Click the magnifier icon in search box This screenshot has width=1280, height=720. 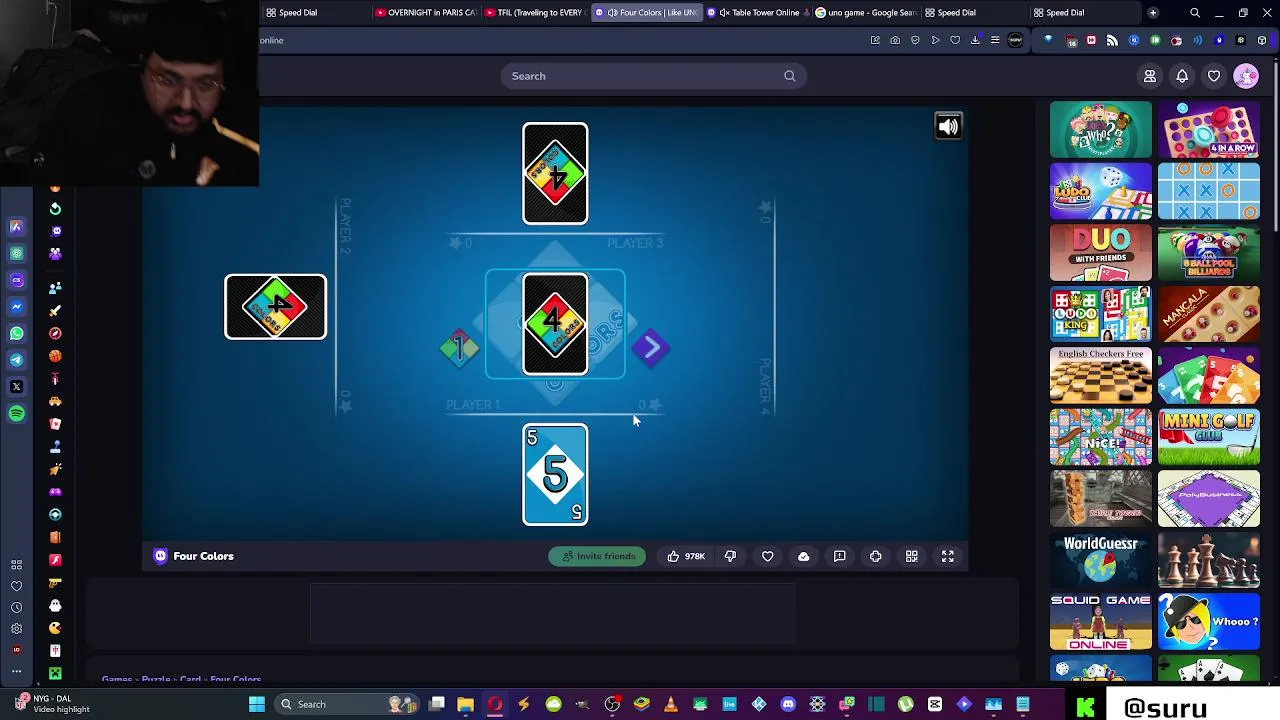click(x=790, y=76)
